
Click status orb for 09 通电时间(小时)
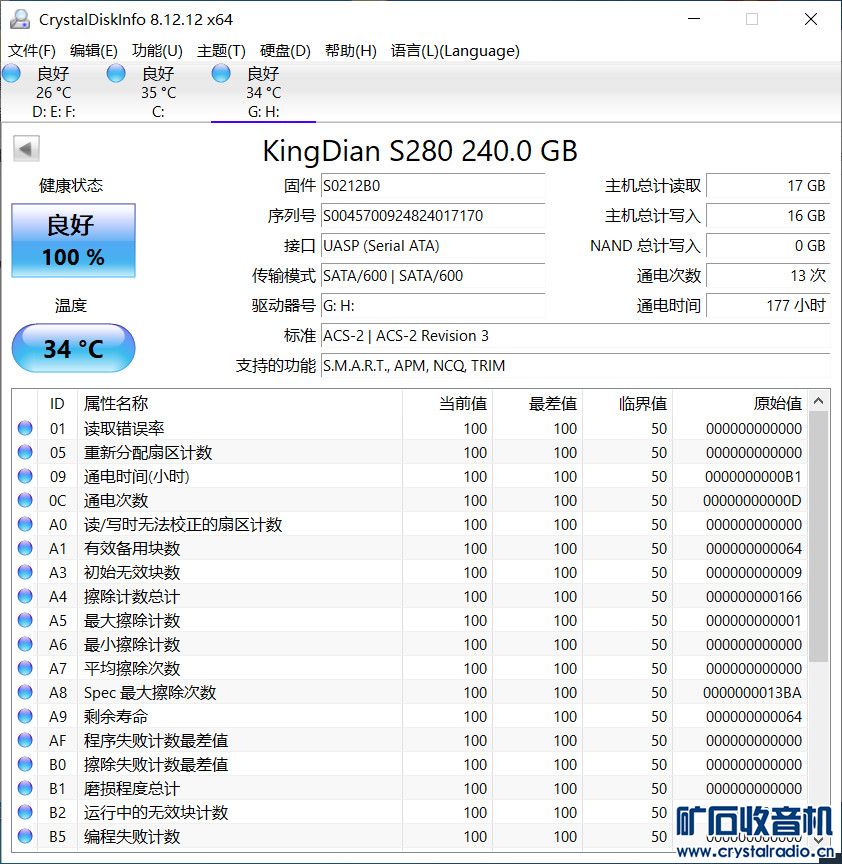(x=25, y=476)
